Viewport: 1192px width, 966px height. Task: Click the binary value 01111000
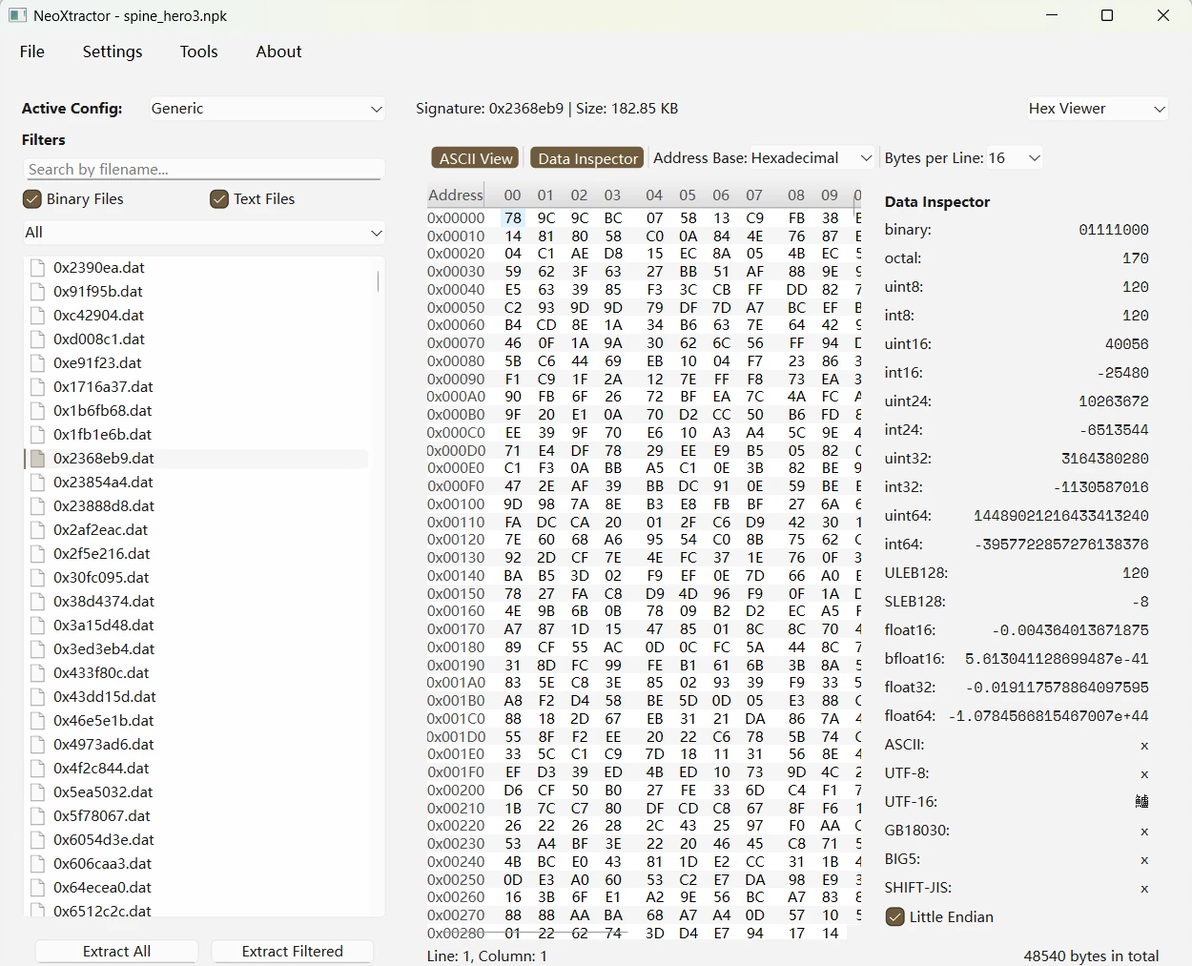click(x=1114, y=230)
